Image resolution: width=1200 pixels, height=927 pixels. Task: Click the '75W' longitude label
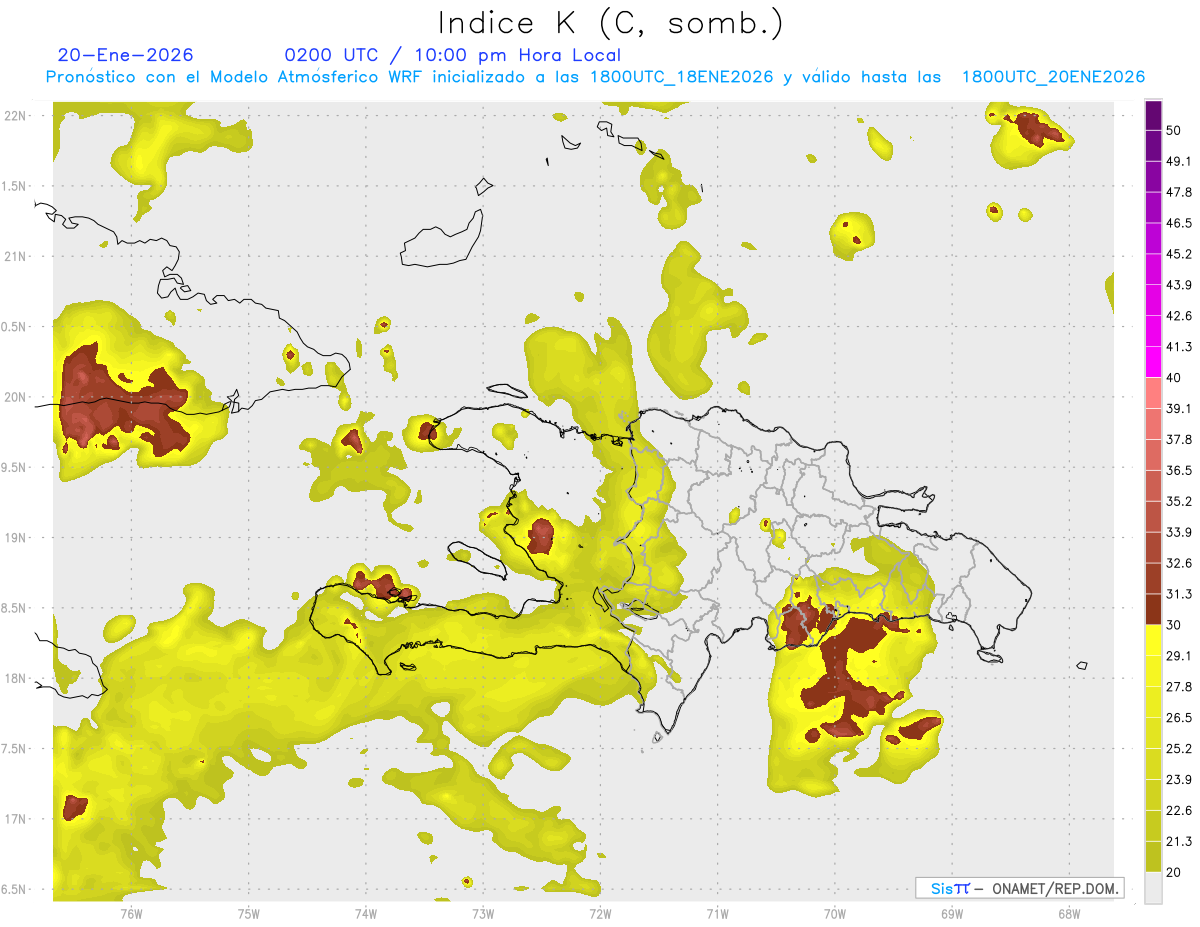pyautogui.click(x=249, y=913)
